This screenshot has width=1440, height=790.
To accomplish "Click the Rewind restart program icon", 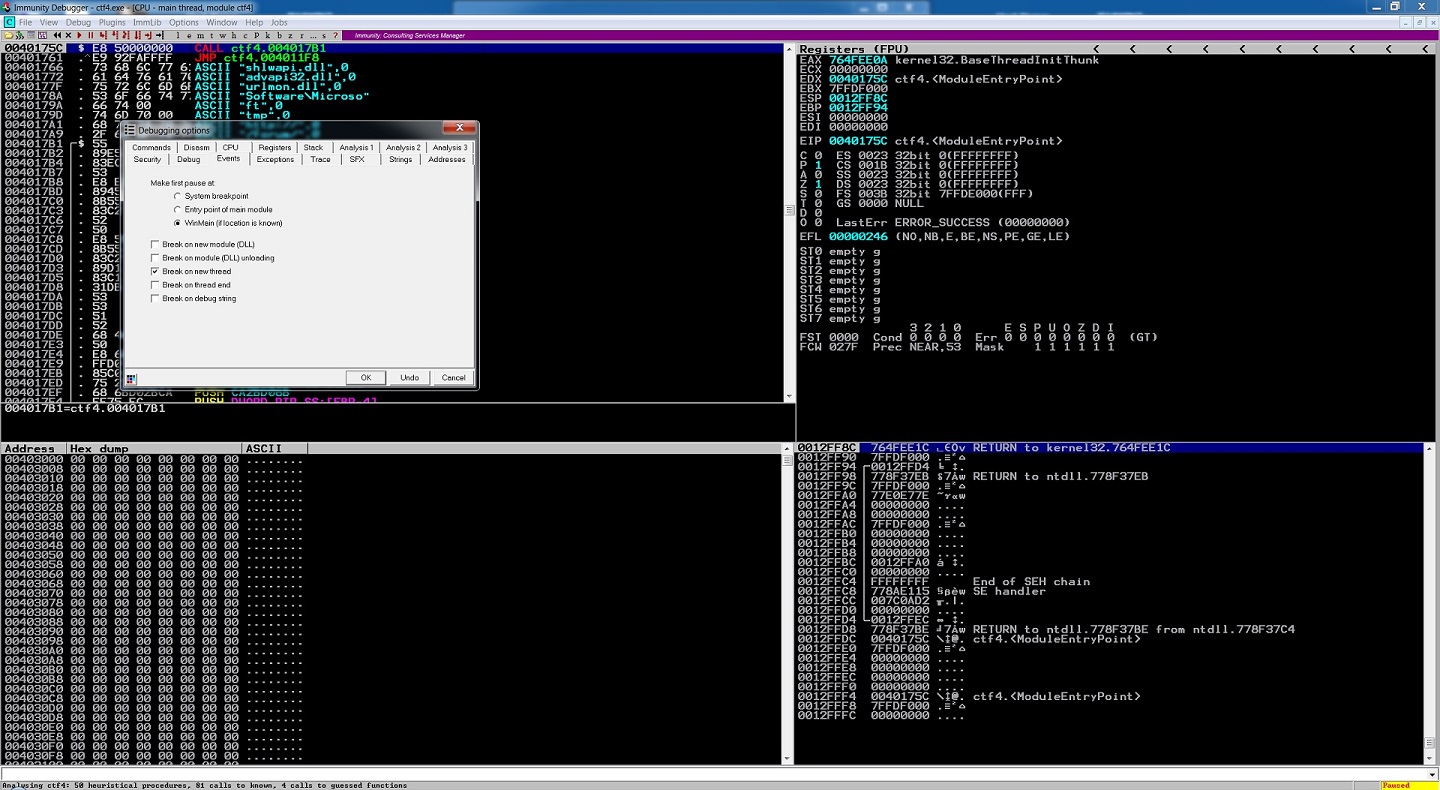I will point(57,35).
